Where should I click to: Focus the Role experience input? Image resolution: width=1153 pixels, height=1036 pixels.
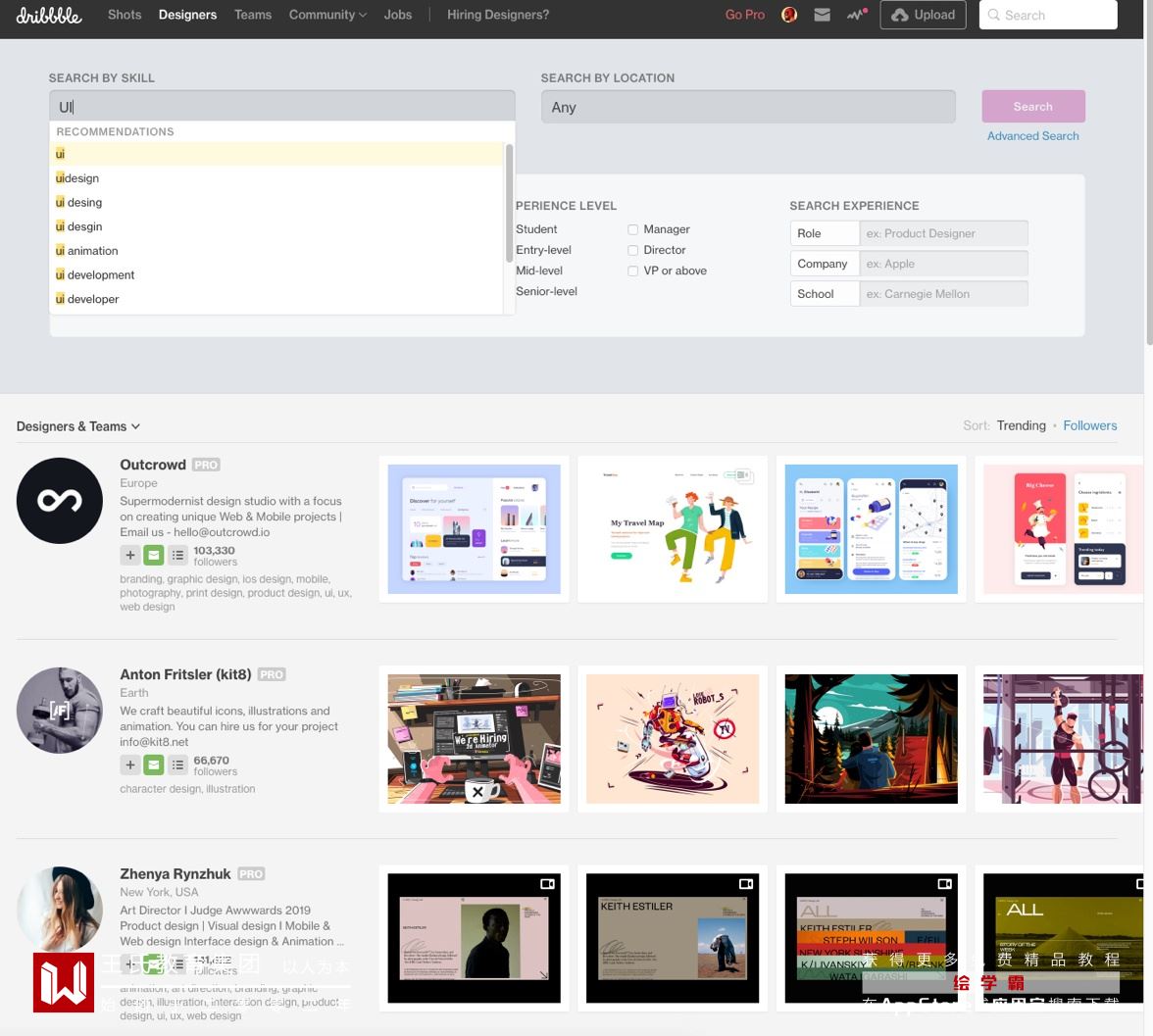[943, 233]
